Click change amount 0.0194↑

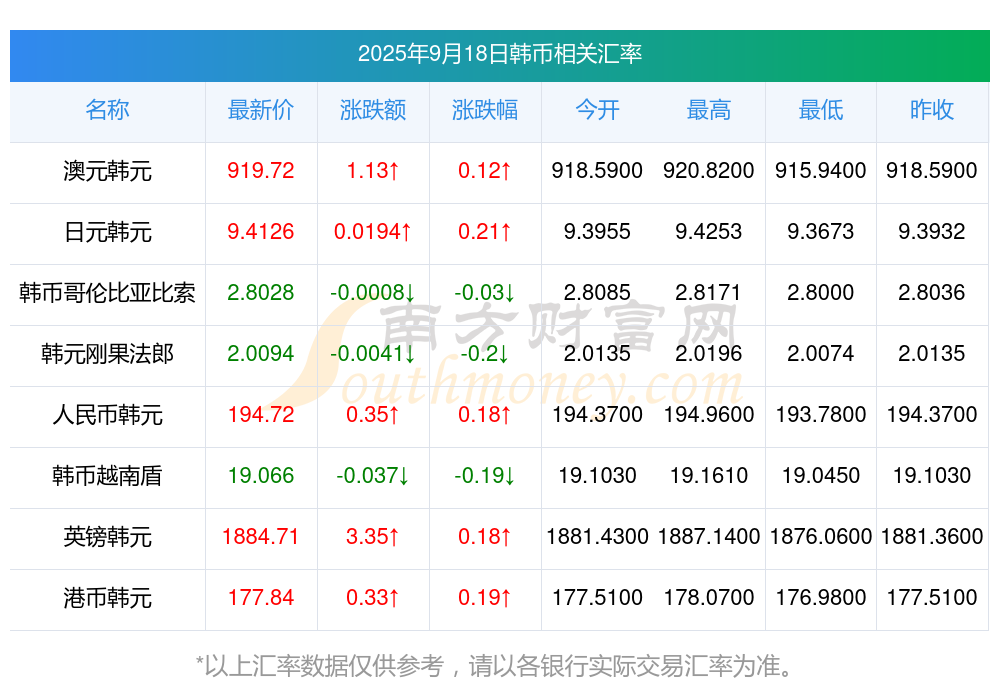[x=373, y=232]
